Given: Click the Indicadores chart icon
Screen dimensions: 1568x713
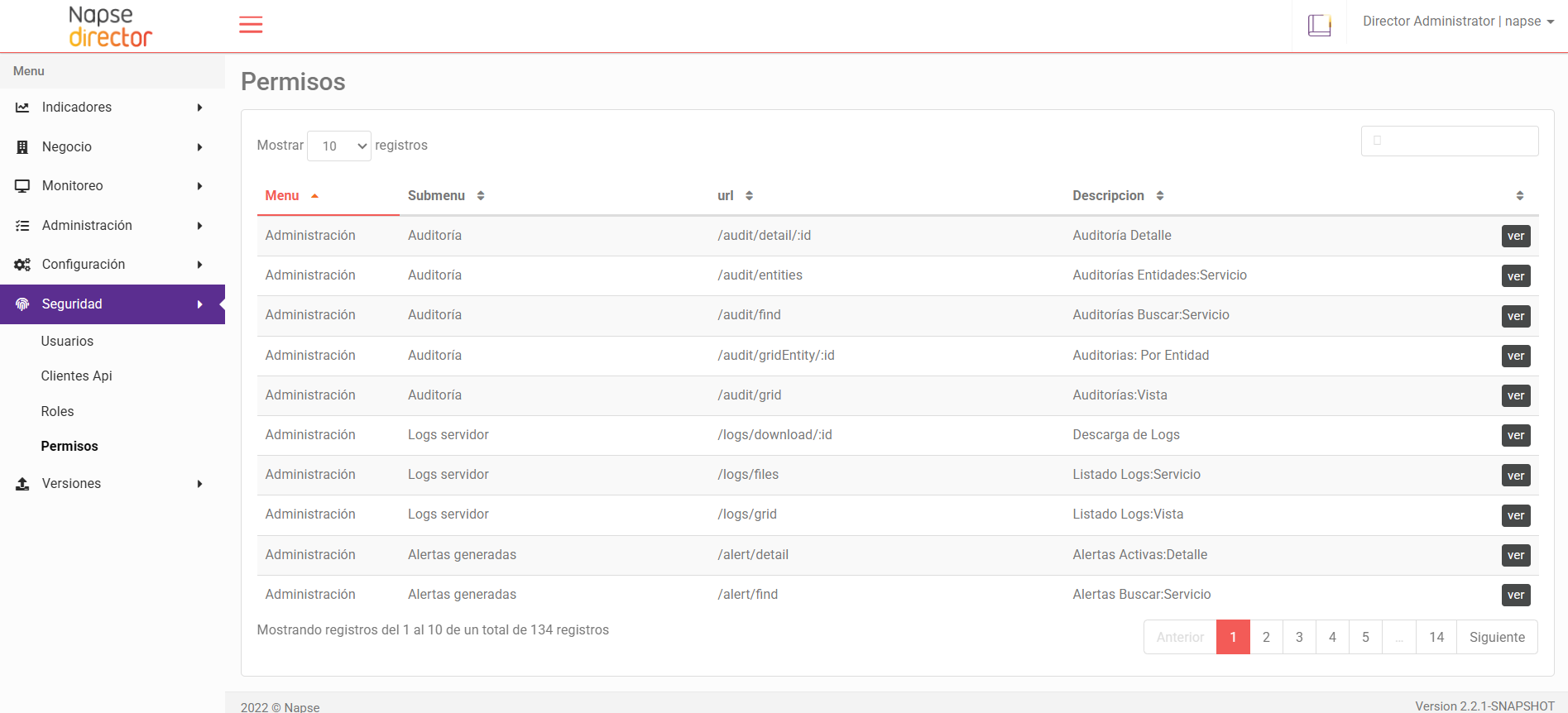Looking at the screenshot, I should coord(22,108).
